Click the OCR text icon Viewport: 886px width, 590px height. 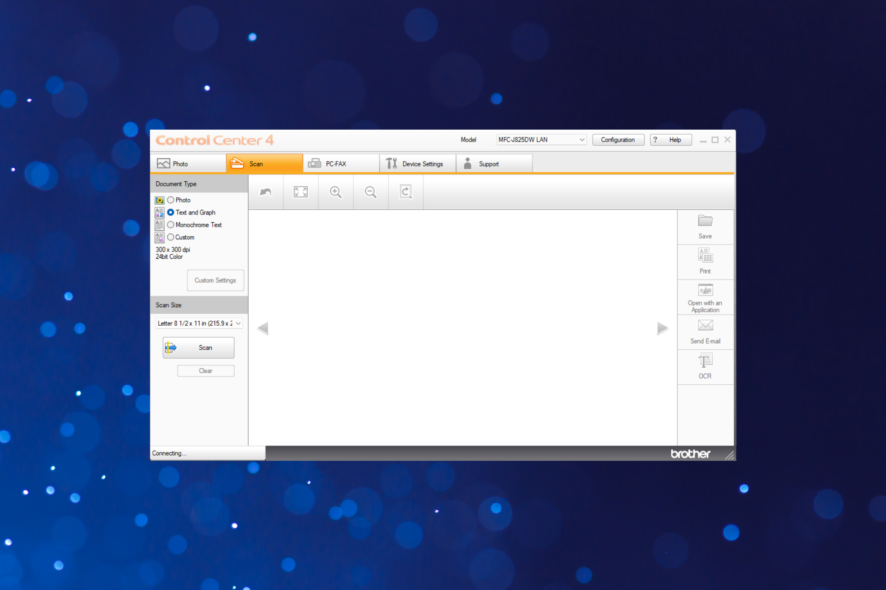[705, 361]
